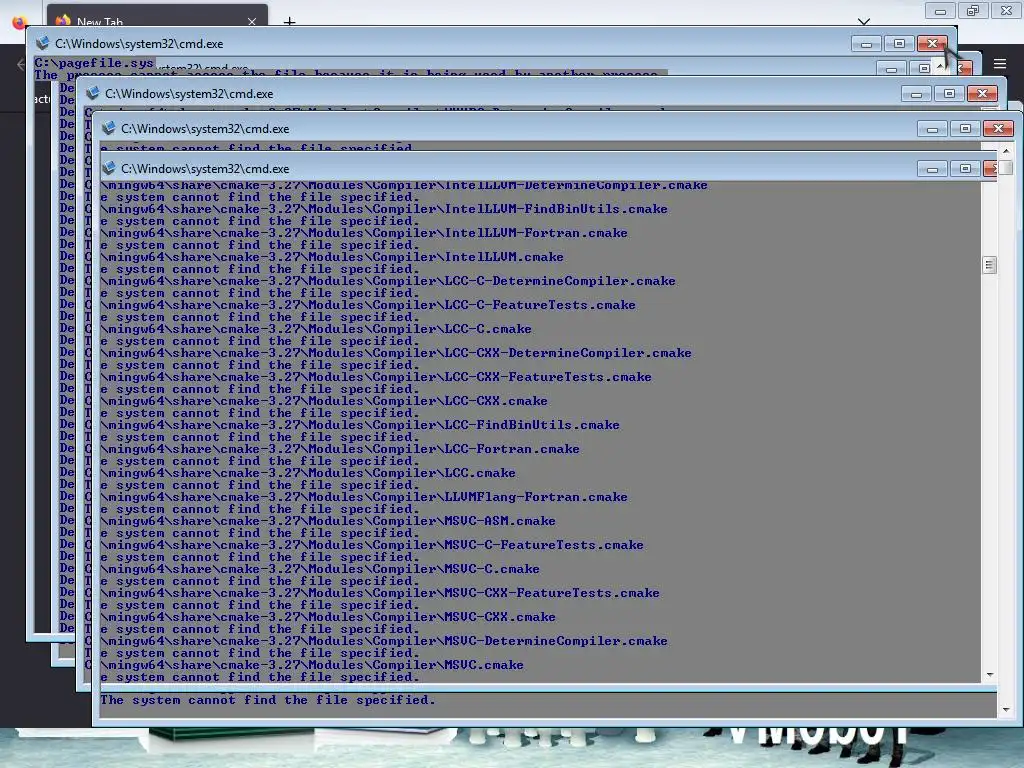
Task: Click the MSVC-CXX-FeatureTests.cmake output line
Action: [380, 593]
